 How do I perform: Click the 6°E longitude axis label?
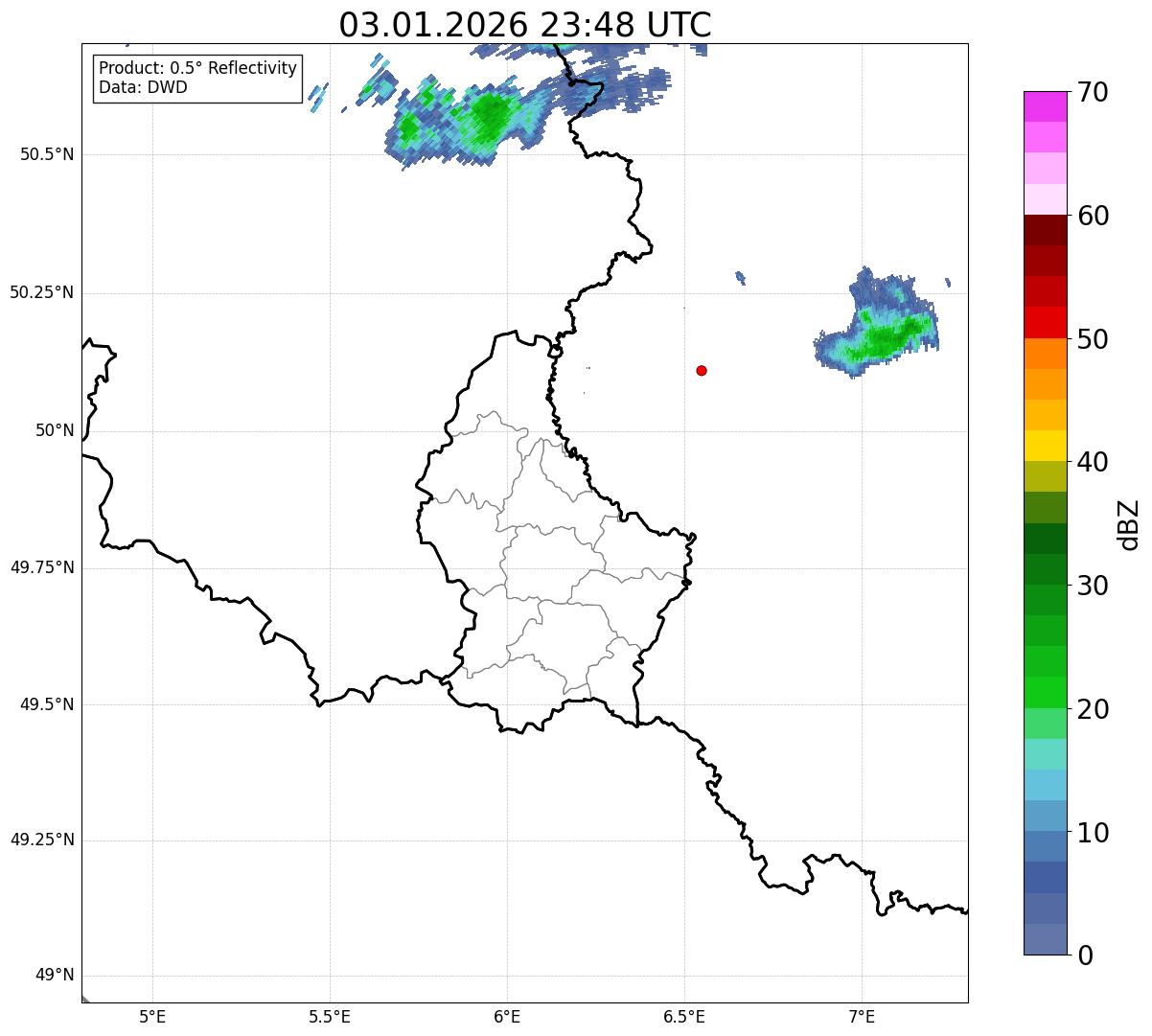tap(507, 1017)
